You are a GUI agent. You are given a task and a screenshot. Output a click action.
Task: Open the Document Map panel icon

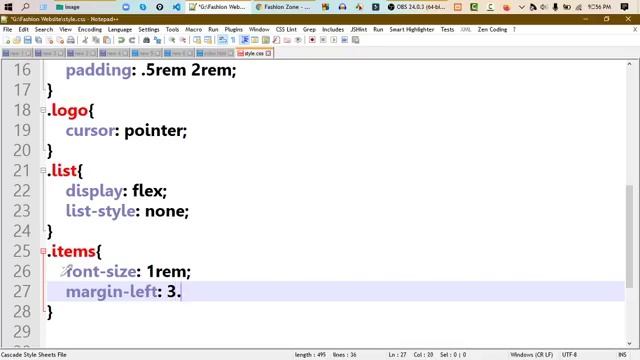coord(266,40)
